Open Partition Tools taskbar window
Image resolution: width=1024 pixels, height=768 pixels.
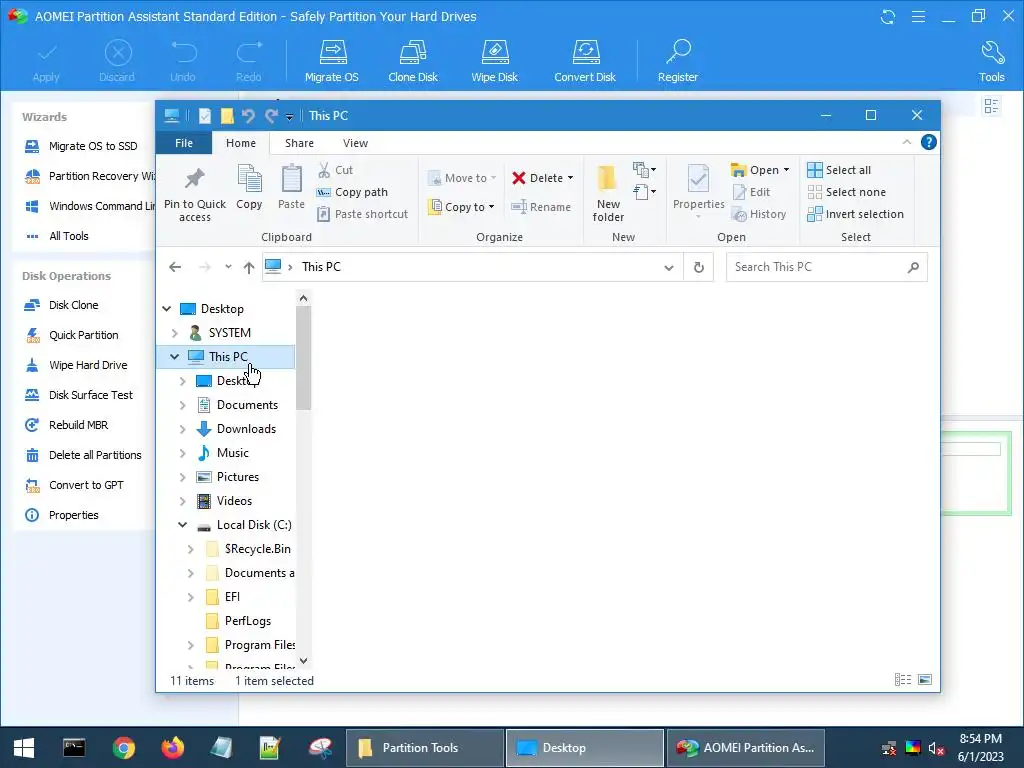point(424,748)
